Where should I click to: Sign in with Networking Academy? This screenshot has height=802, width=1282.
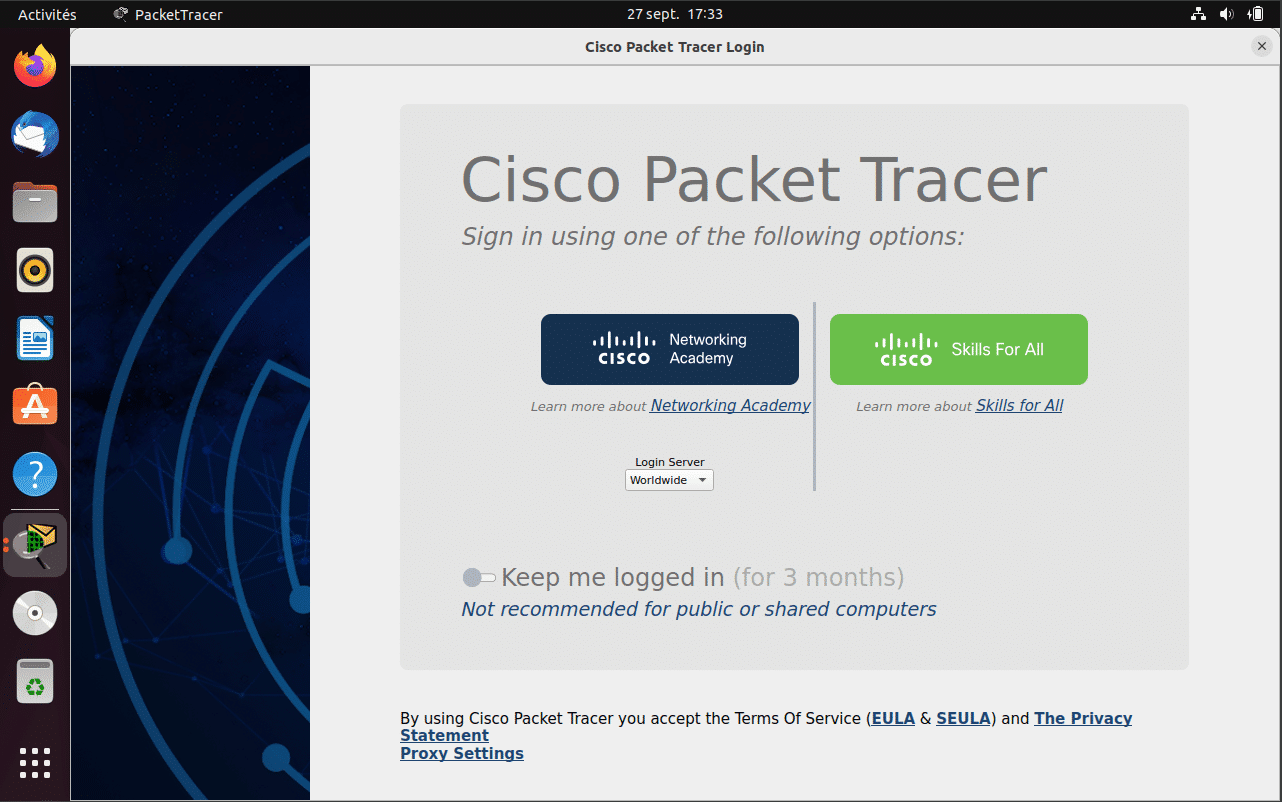669,349
